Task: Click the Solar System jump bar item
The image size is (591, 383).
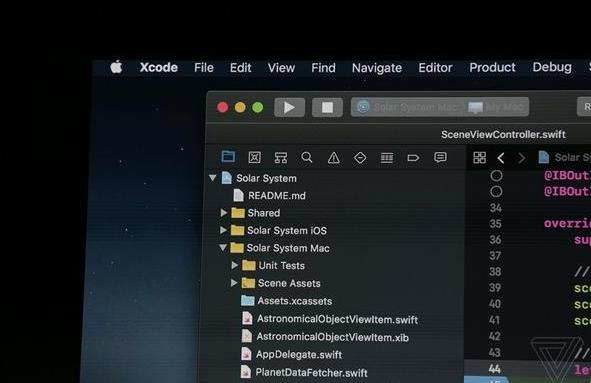Action: (565, 157)
